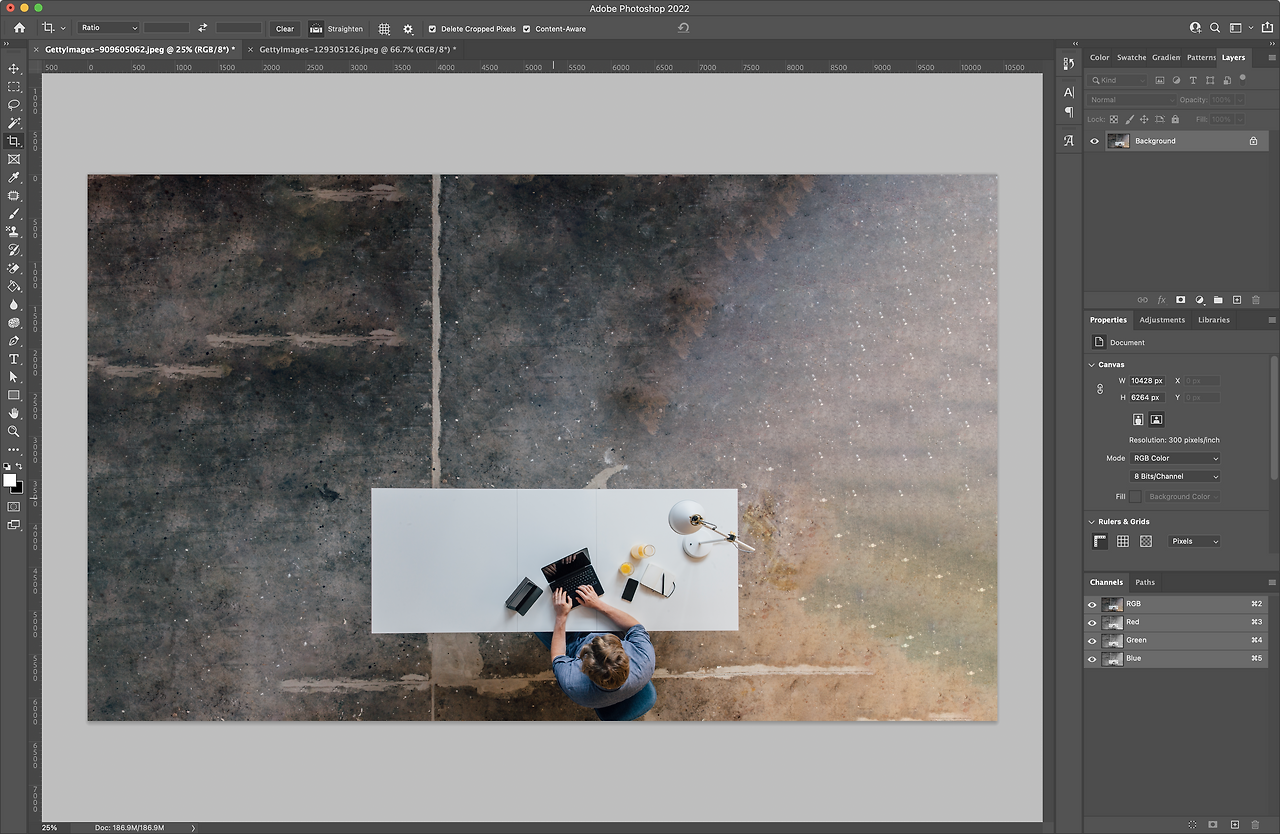Select the Zoom tool
The image size is (1280, 834).
(14, 431)
